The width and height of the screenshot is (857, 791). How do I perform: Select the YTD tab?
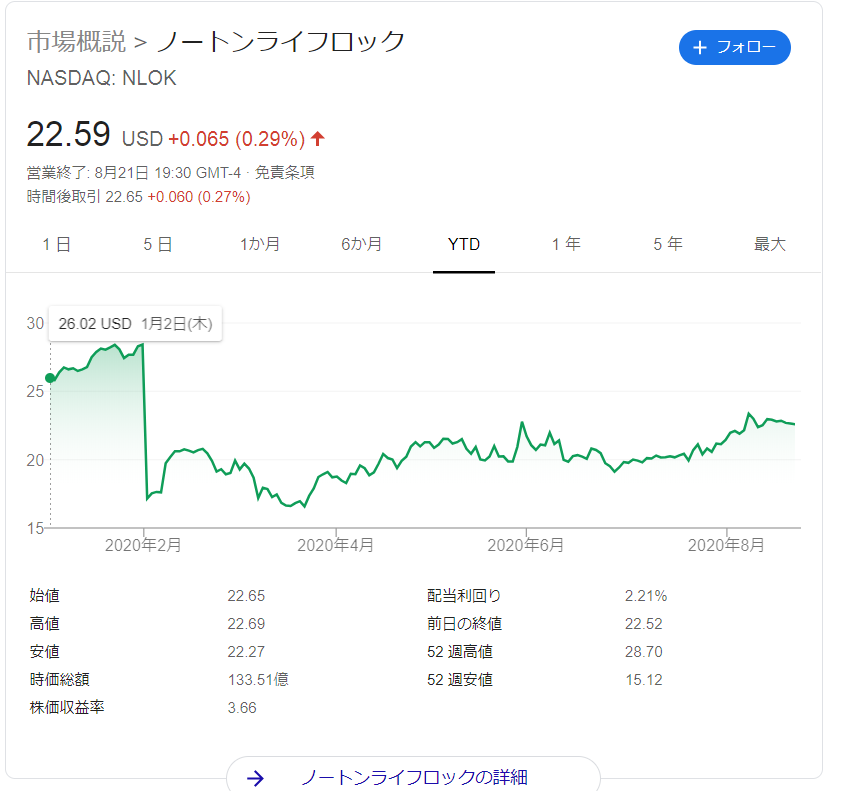click(464, 244)
